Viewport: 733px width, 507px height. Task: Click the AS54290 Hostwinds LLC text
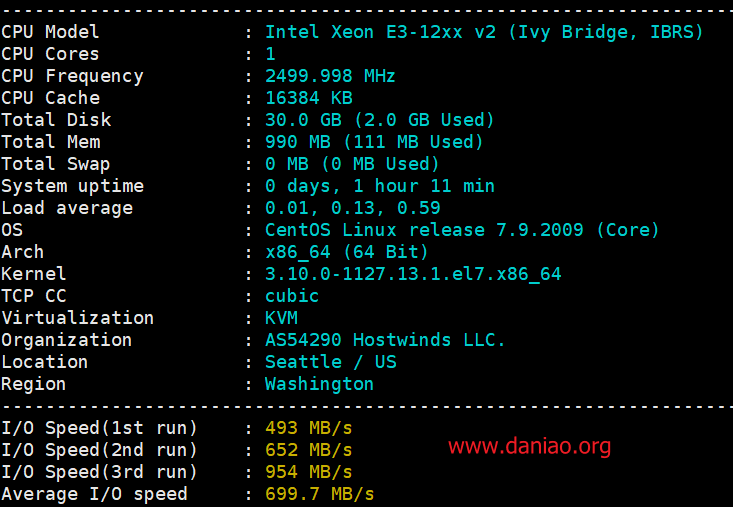[385, 340]
